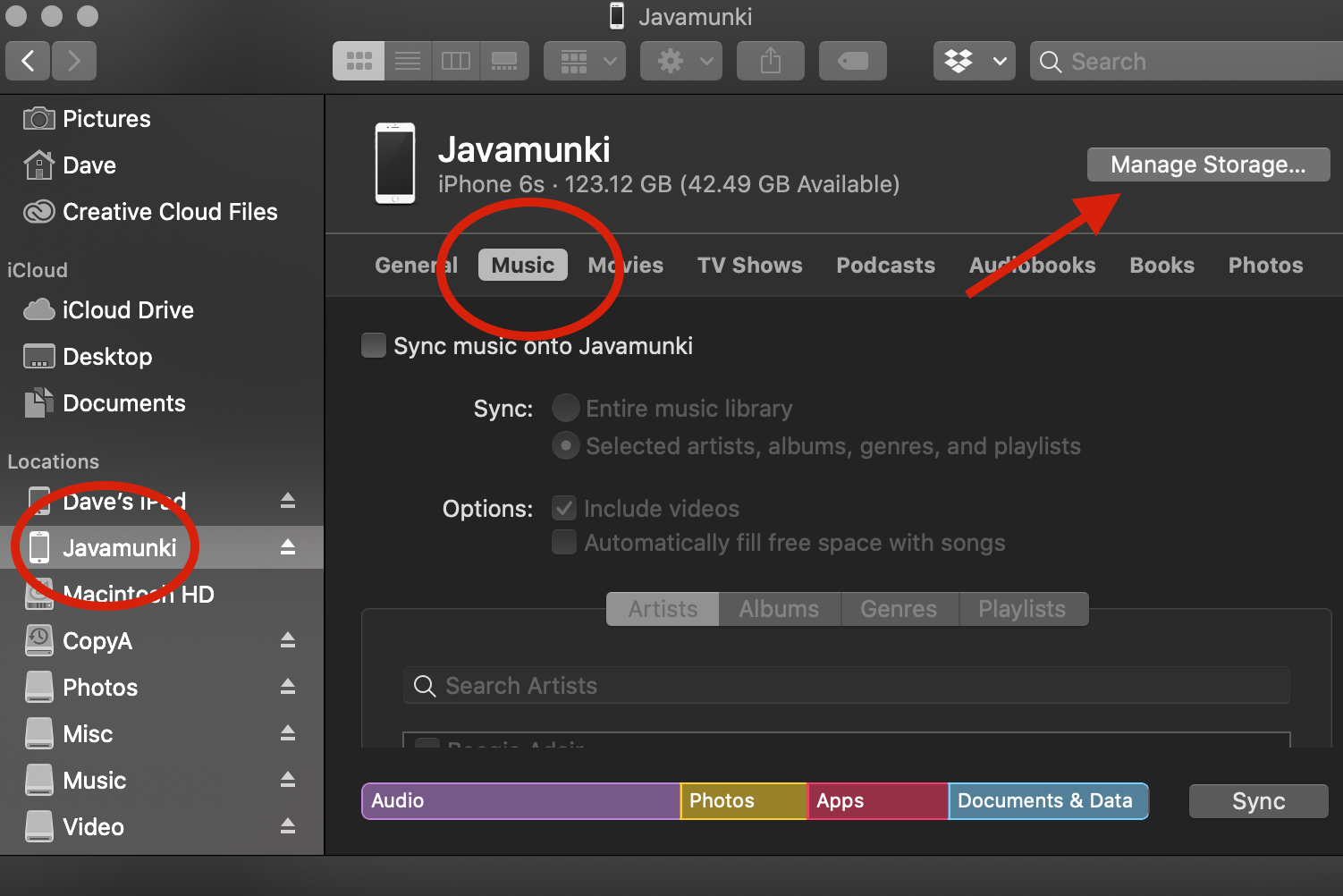Switch to the Podcasts tab
Viewport: 1343px width, 896px height.
[x=886, y=265]
